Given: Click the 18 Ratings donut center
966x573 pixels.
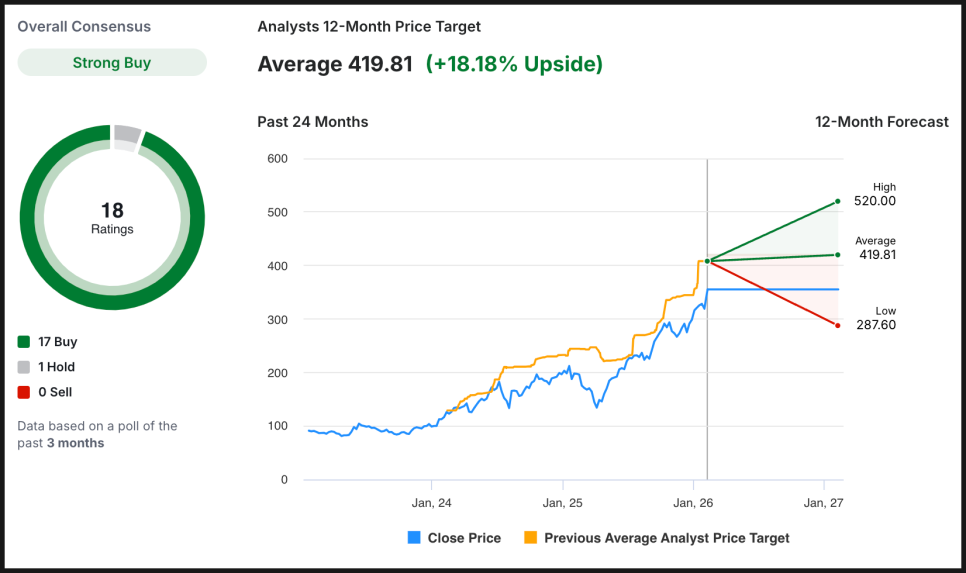Looking at the screenshot, I should pyautogui.click(x=112, y=218).
